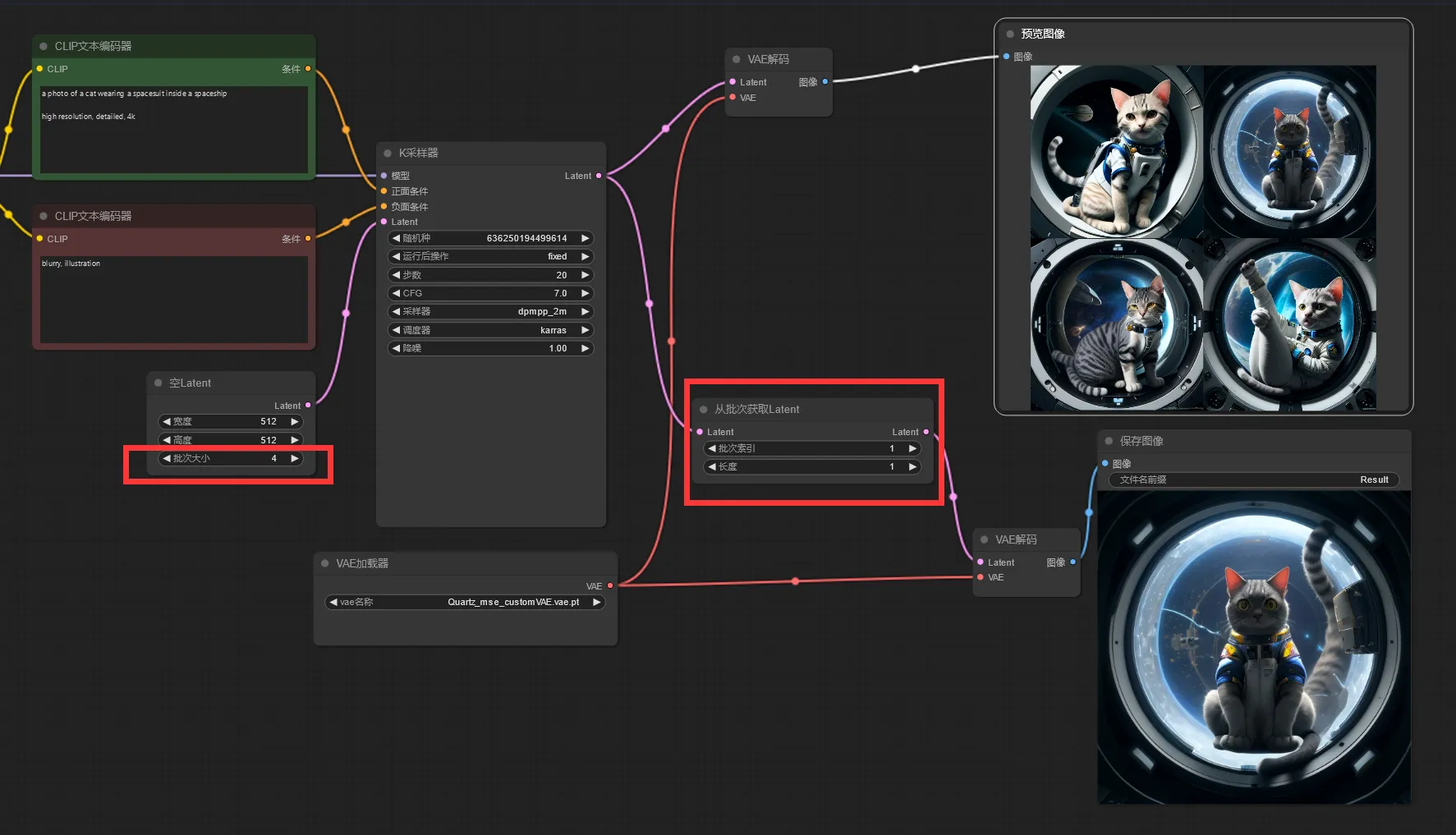Collapse the 预览图像 node via its dot
The image size is (1456, 835).
pos(1010,34)
